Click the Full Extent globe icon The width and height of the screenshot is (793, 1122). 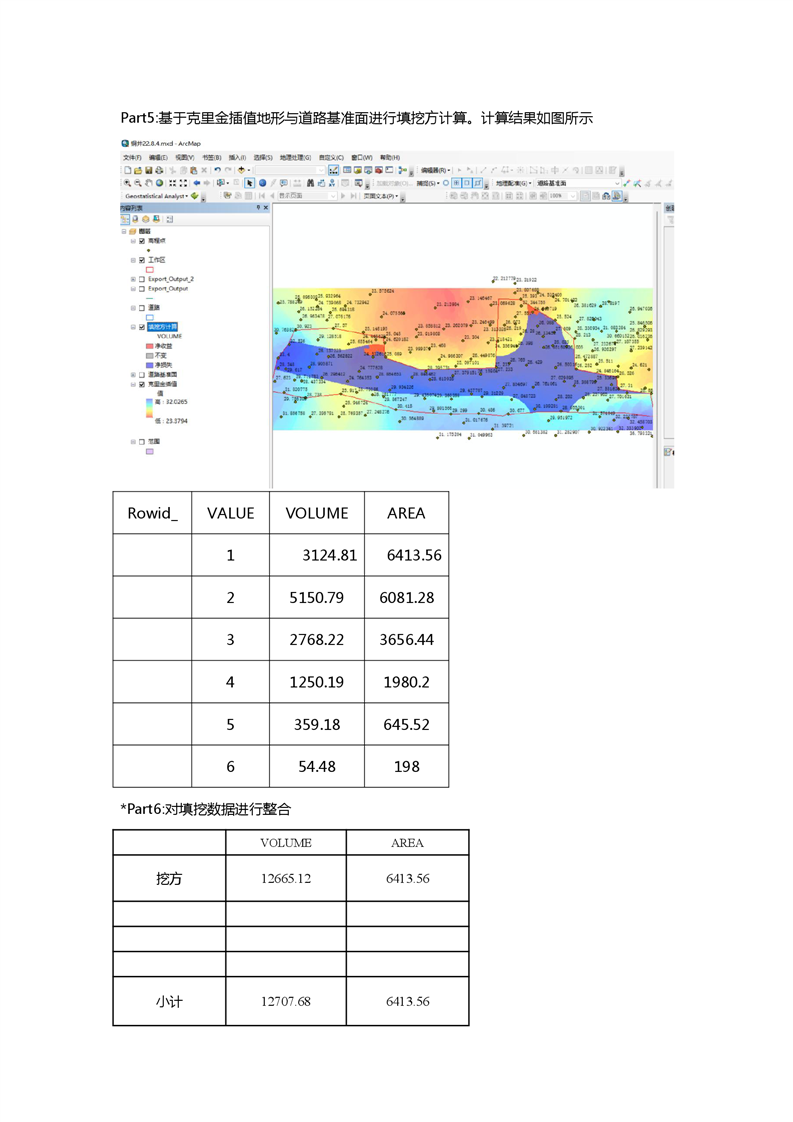[160, 184]
